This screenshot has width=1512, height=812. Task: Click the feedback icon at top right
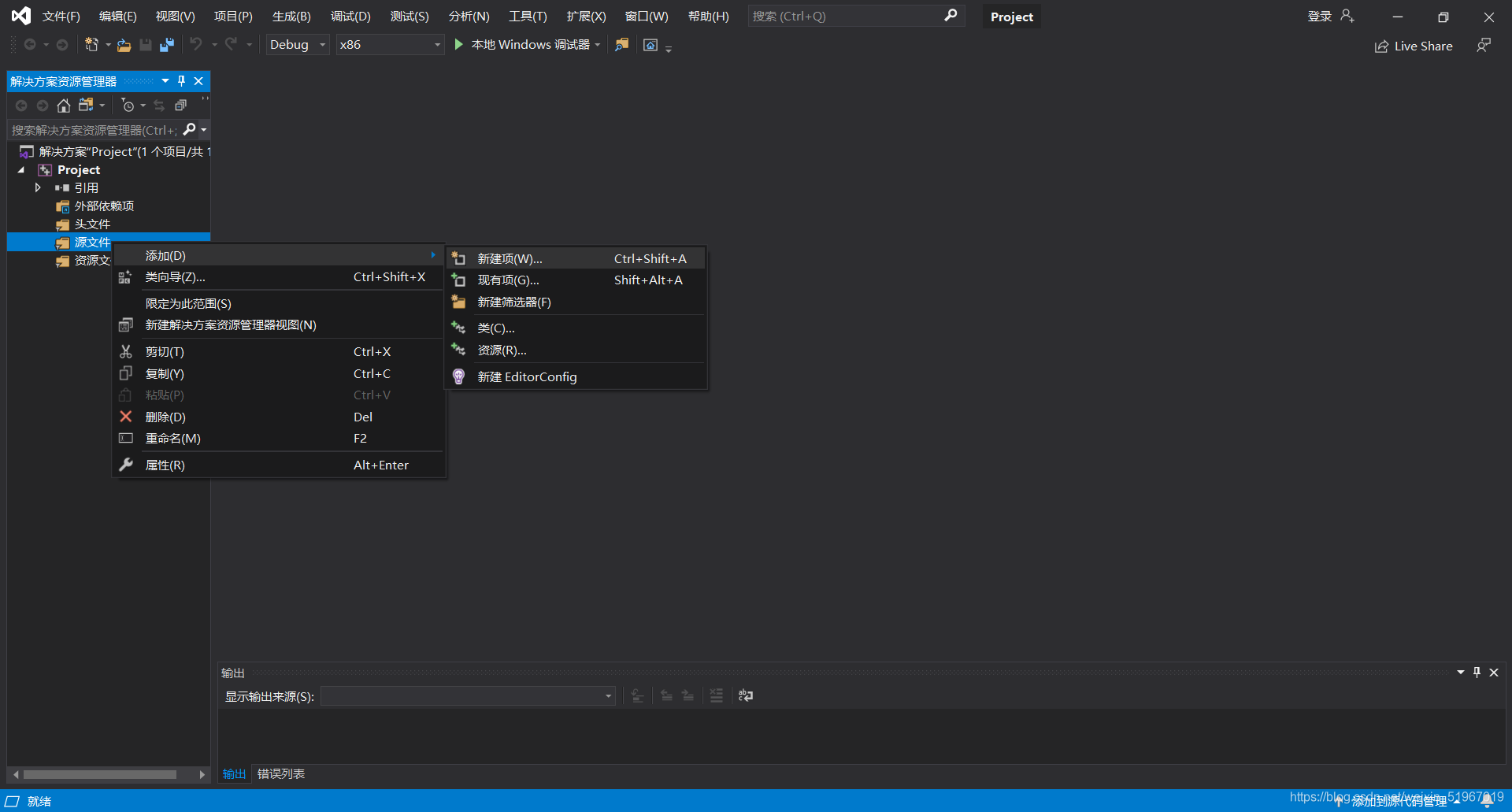[x=1484, y=46]
